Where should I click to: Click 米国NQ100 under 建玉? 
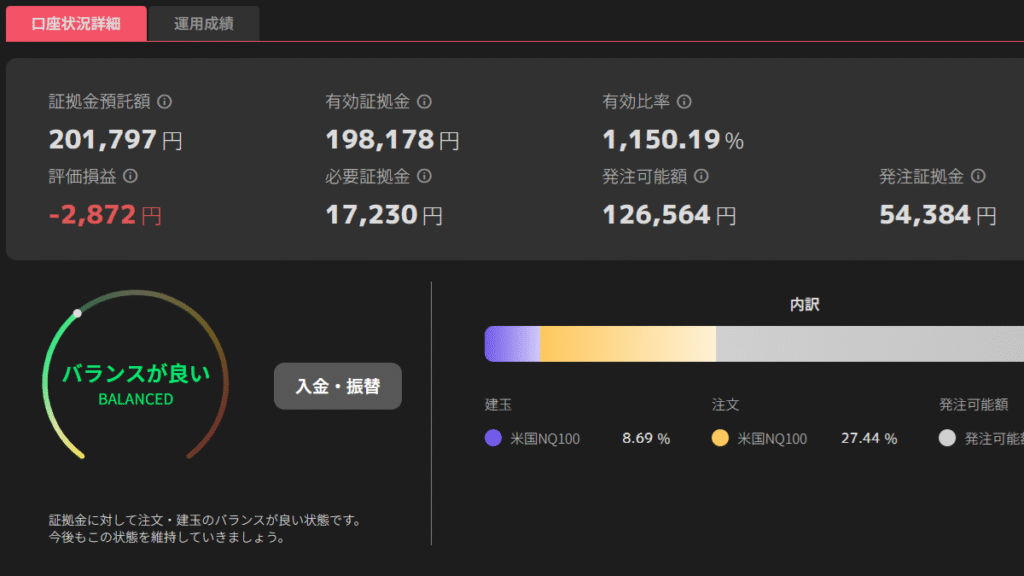click(x=545, y=439)
